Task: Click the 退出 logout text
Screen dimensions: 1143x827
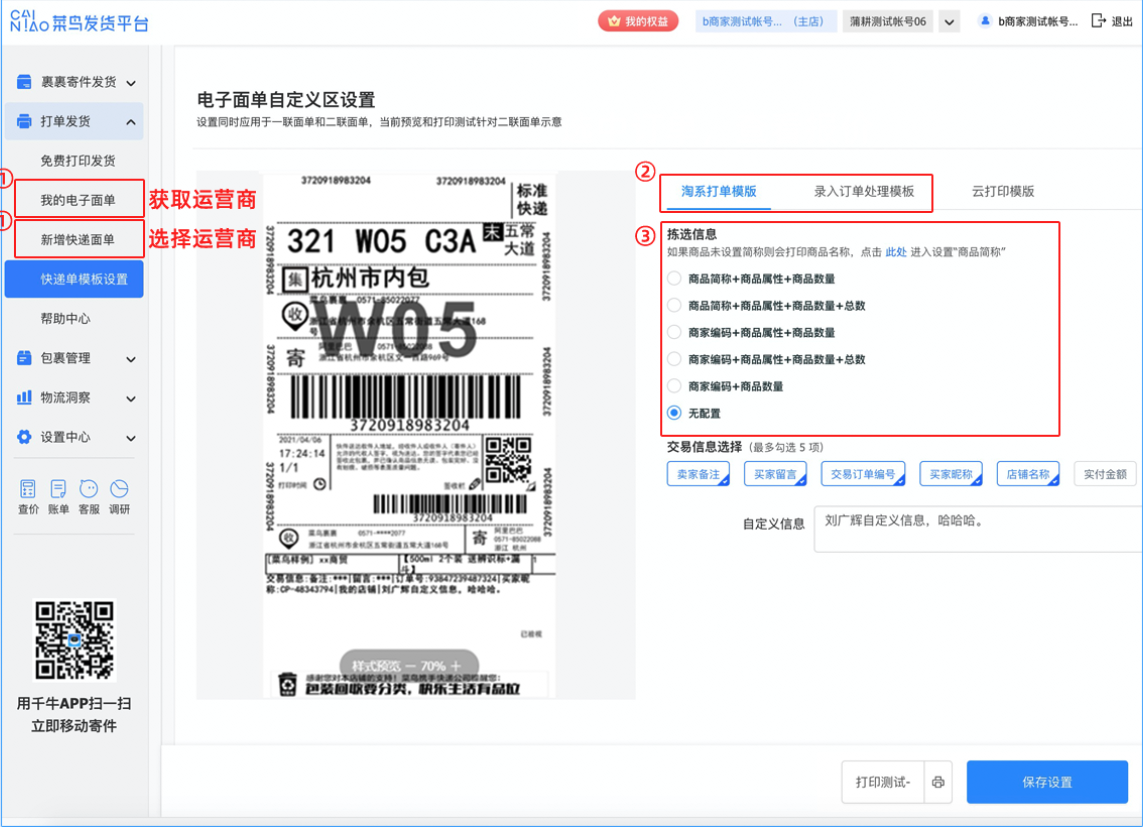Action: pos(1122,22)
